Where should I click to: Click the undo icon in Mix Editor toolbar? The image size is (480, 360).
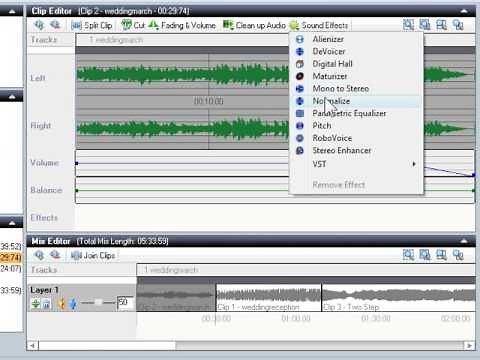click(39, 255)
